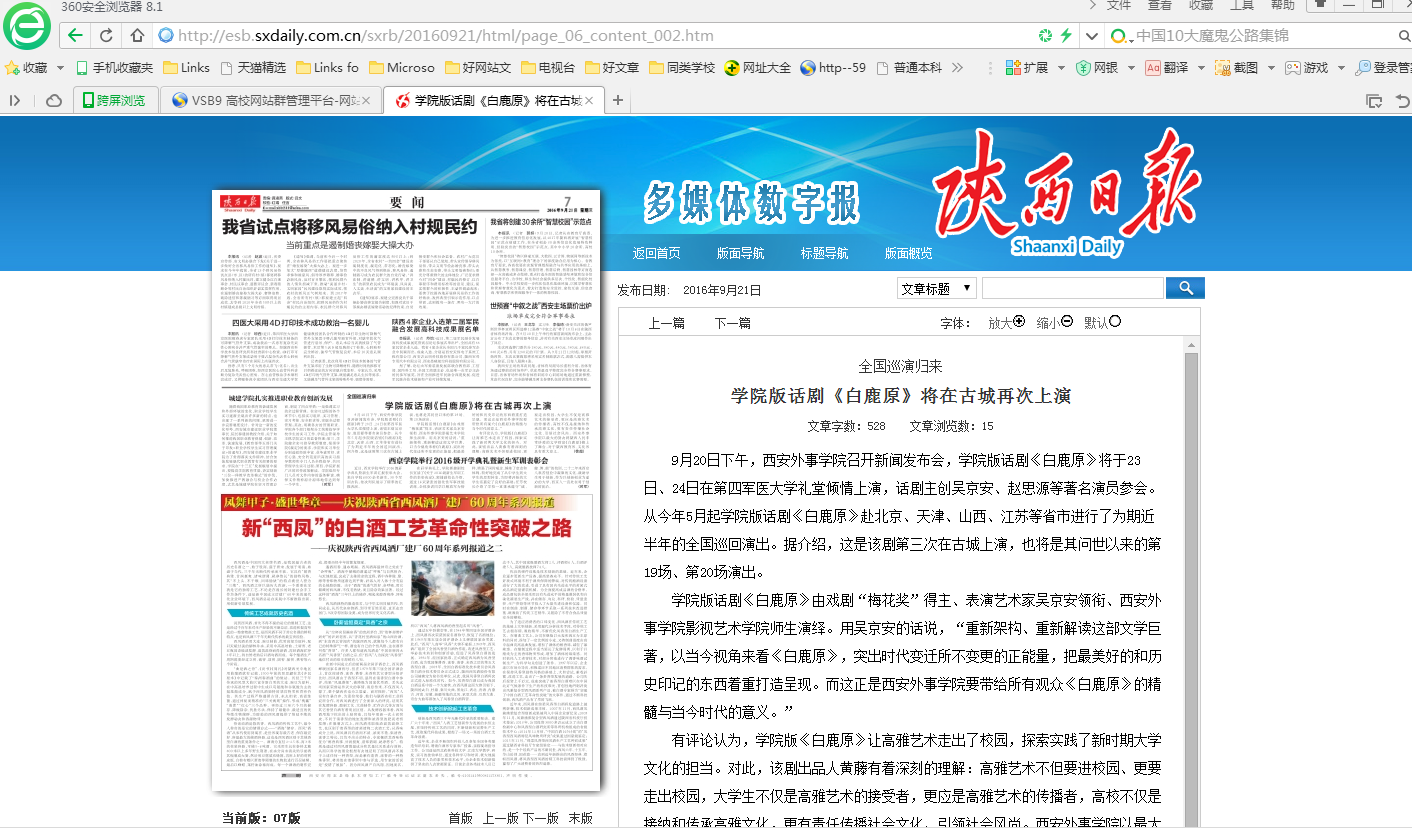The height and width of the screenshot is (828, 1412).
Task: Click 标题导航 navigation link
Action: [x=825, y=253]
